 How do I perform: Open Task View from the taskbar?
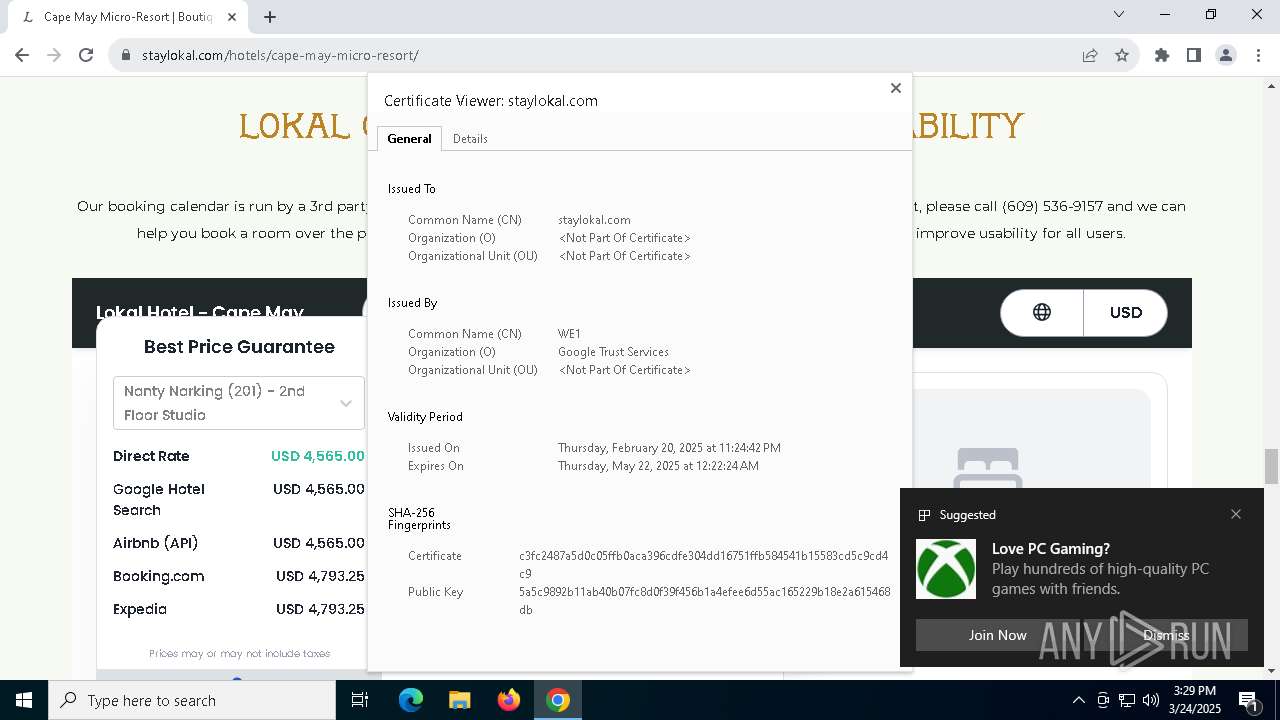coord(360,700)
